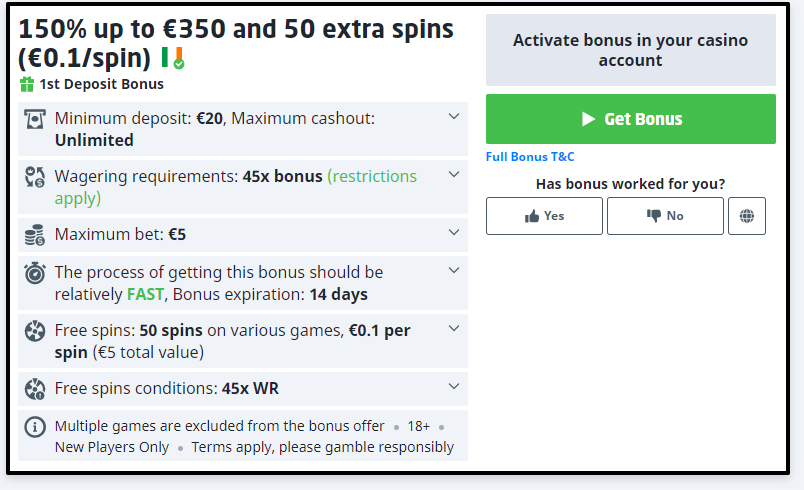Click the minimum deposit cash icon
Image resolution: width=804 pixels, height=490 pixels.
35,119
